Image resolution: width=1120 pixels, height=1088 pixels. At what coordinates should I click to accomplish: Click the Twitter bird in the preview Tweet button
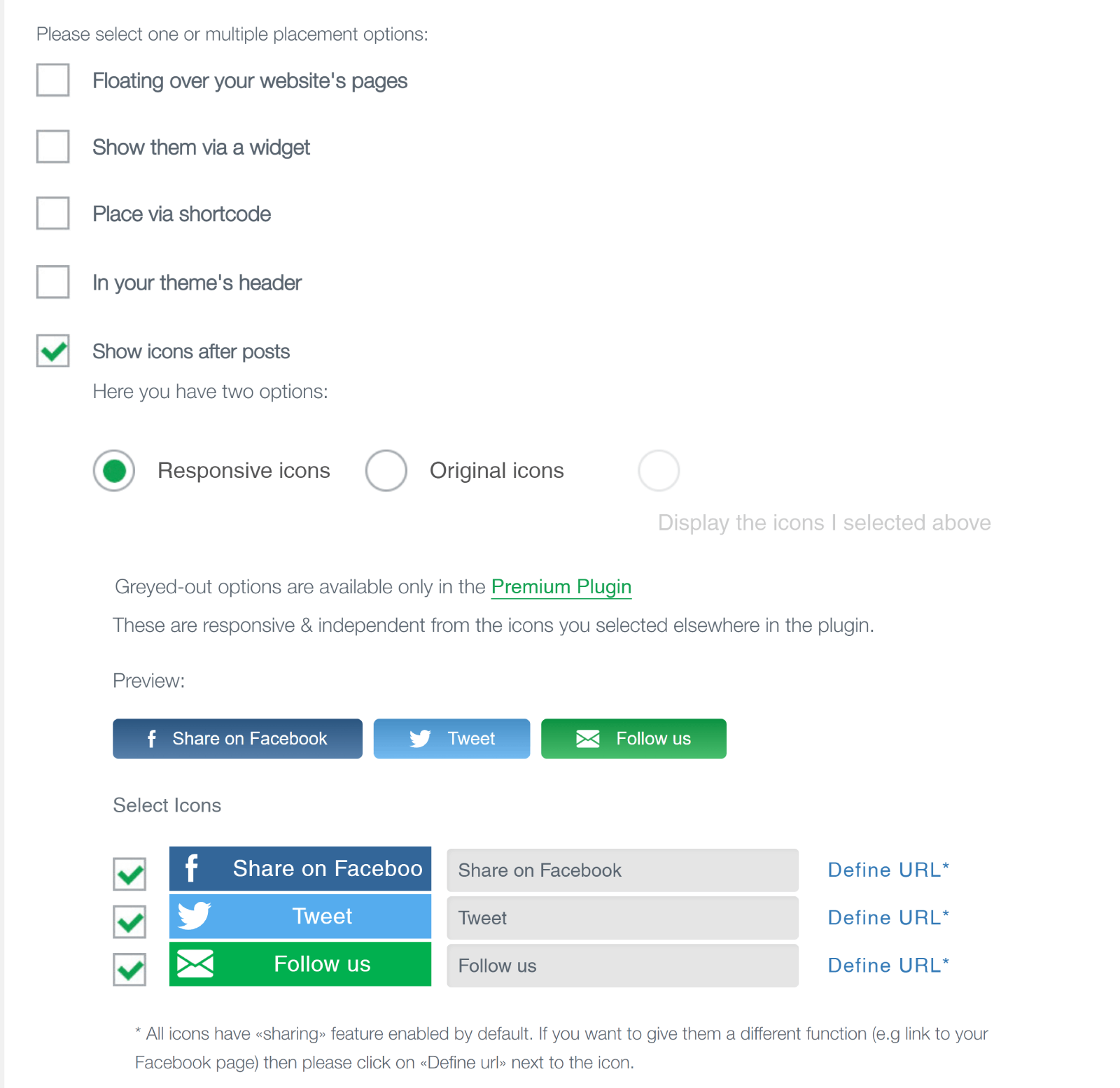click(x=420, y=739)
